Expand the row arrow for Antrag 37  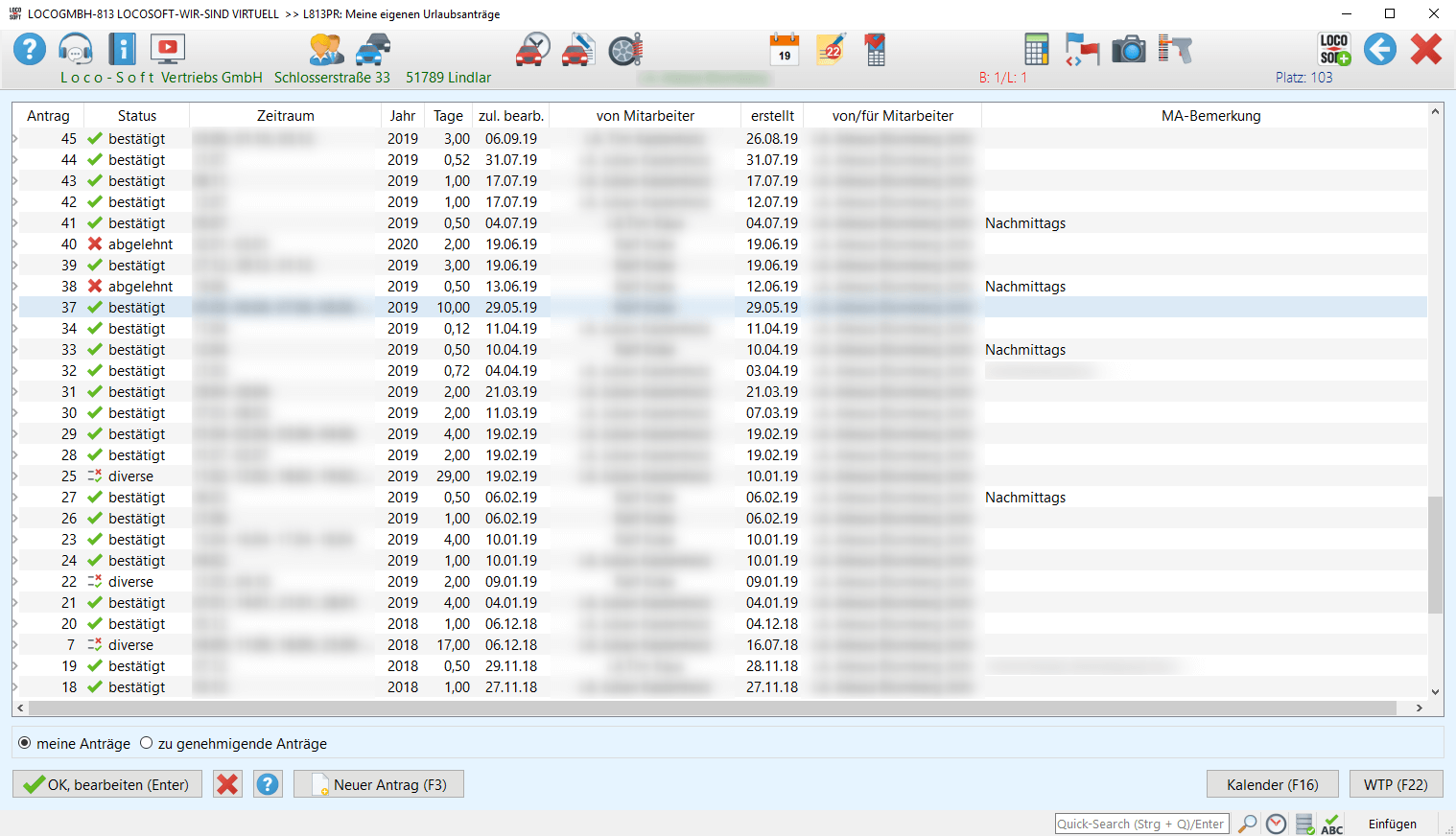(x=15, y=308)
